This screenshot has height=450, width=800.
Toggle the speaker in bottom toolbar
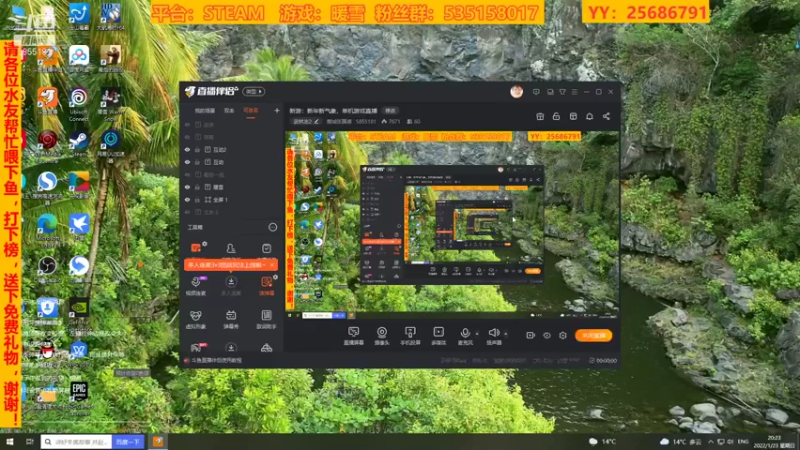tap(493, 336)
